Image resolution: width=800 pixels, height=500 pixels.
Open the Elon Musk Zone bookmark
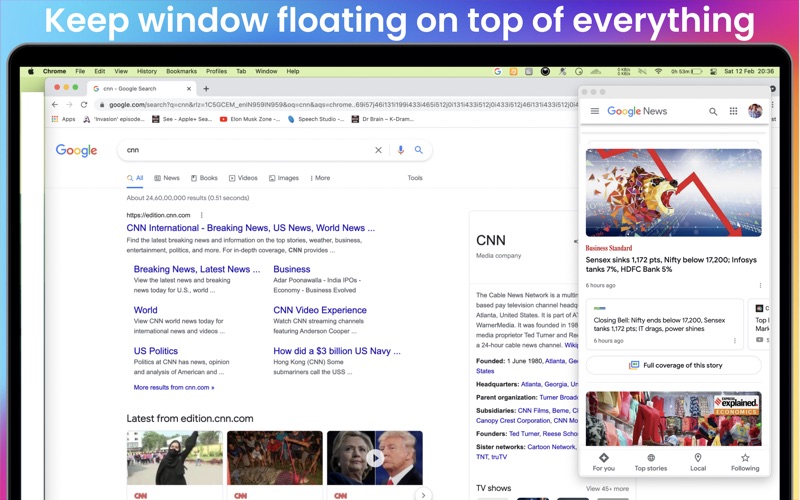[x=249, y=119]
